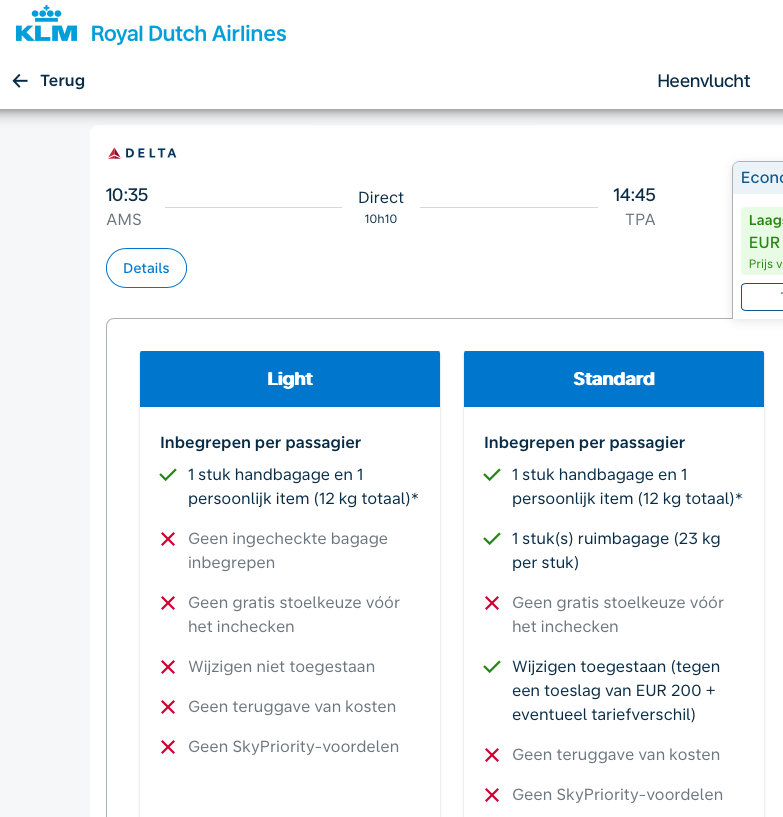Select the Standard fare header
This screenshot has height=817, width=783.
click(x=614, y=379)
